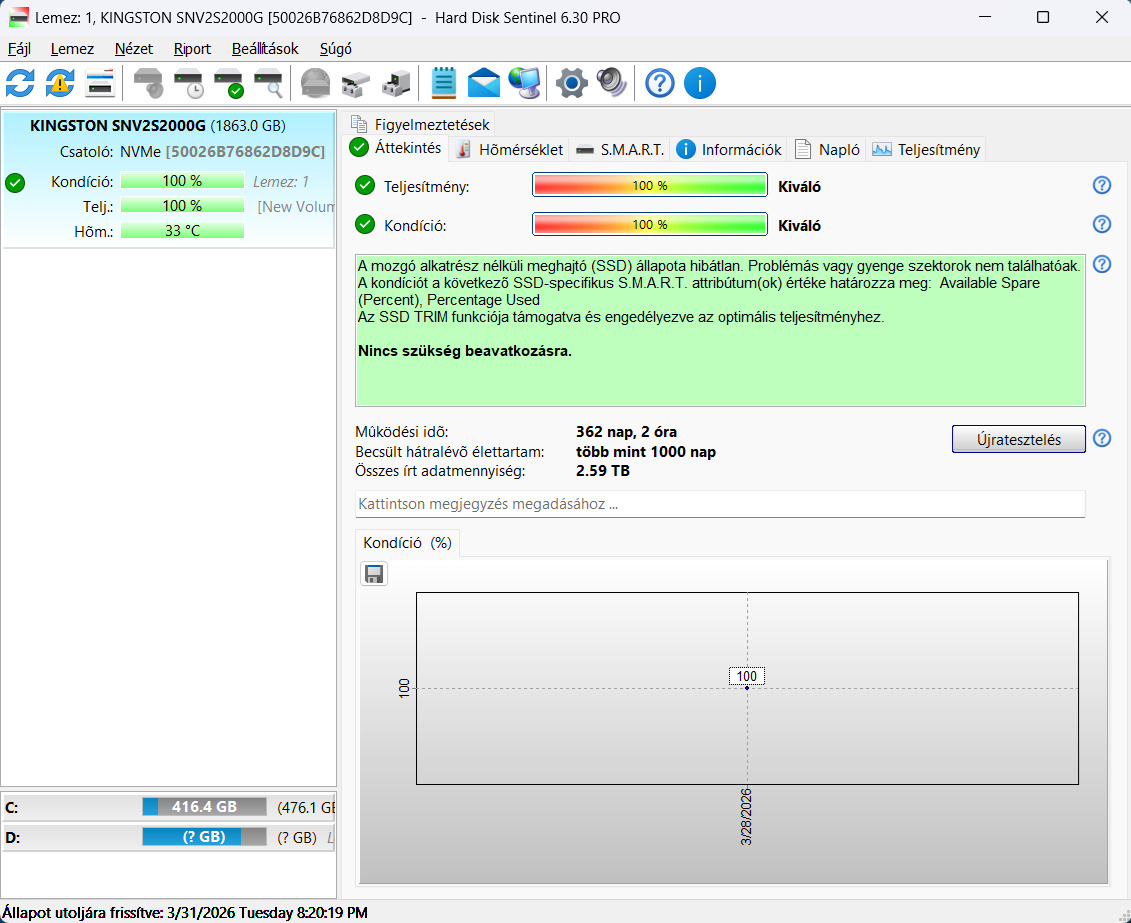
Task: Click the "Lemez: 1" label in left panel
Action: click(x=281, y=182)
